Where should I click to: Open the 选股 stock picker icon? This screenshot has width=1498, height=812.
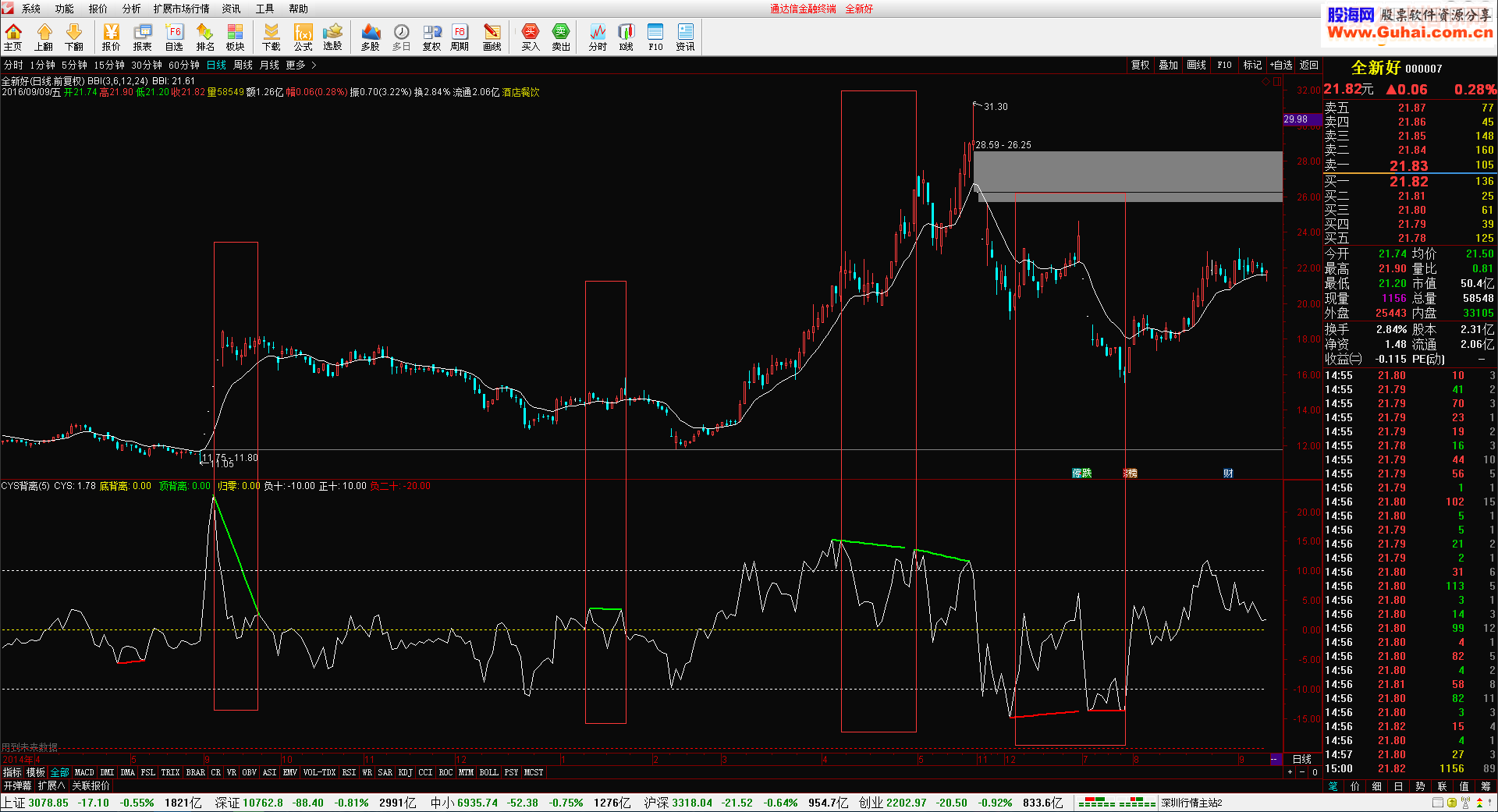point(333,37)
